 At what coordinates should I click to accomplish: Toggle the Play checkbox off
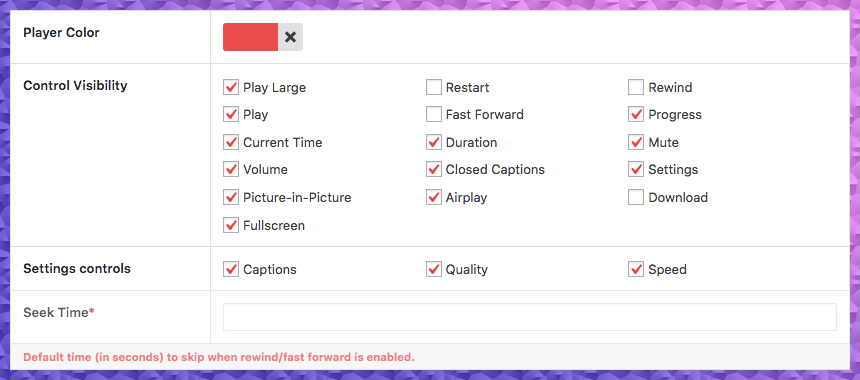[x=231, y=115]
